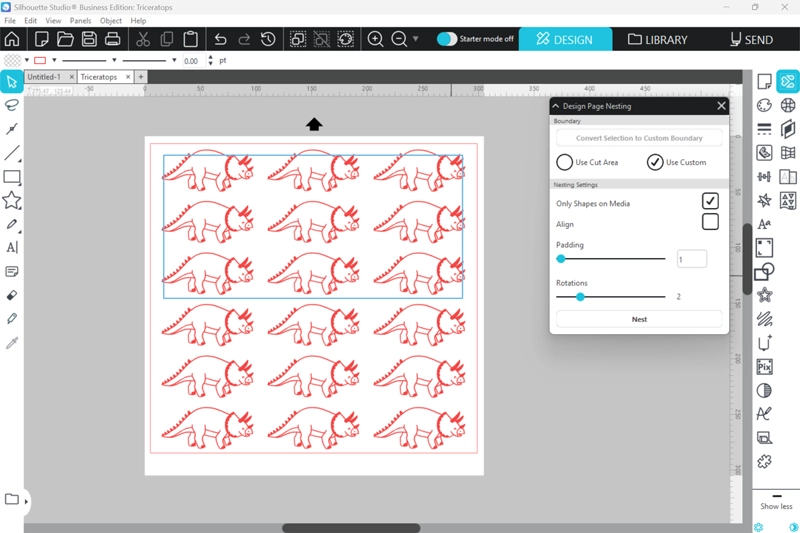800x533 pixels.
Task: Click the Zoom In magnifier icon
Action: click(375, 39)
